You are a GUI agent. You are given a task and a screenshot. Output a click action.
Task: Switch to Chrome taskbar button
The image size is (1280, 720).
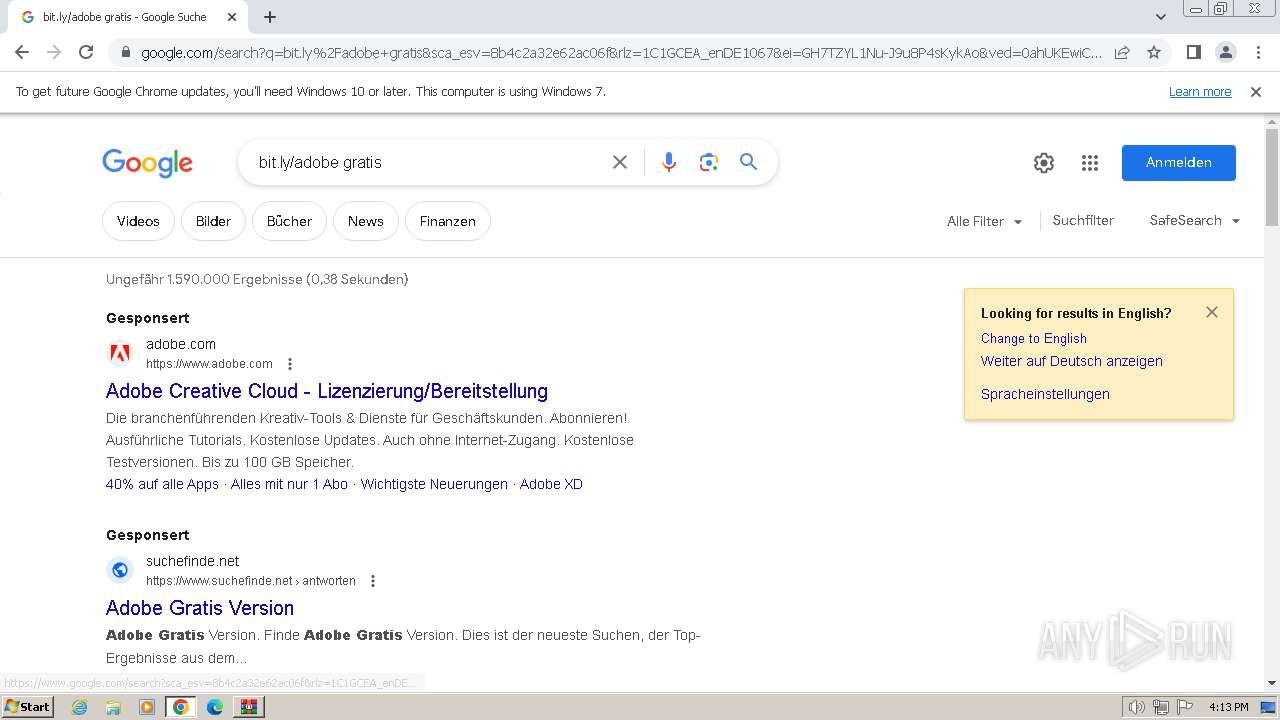181,707
